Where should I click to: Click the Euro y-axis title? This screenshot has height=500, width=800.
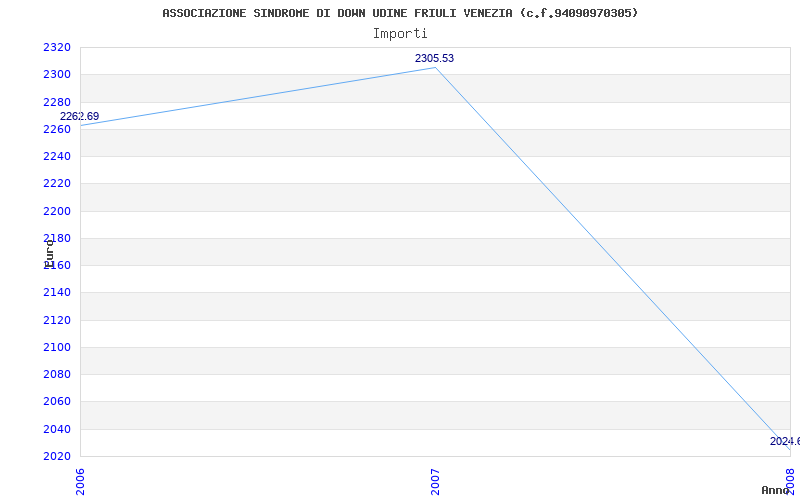49,254
